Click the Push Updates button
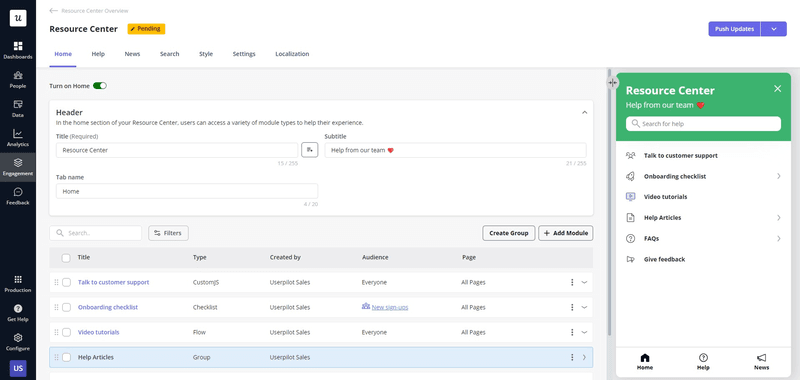This screenshot has width=800, height=380. 734,29
